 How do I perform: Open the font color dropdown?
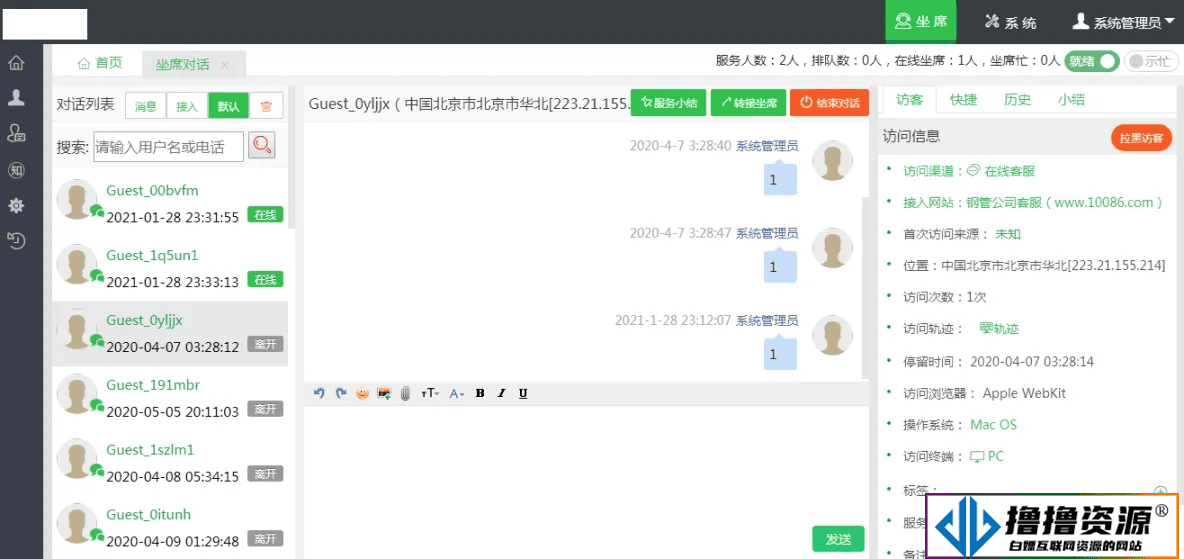pos(457,394)
